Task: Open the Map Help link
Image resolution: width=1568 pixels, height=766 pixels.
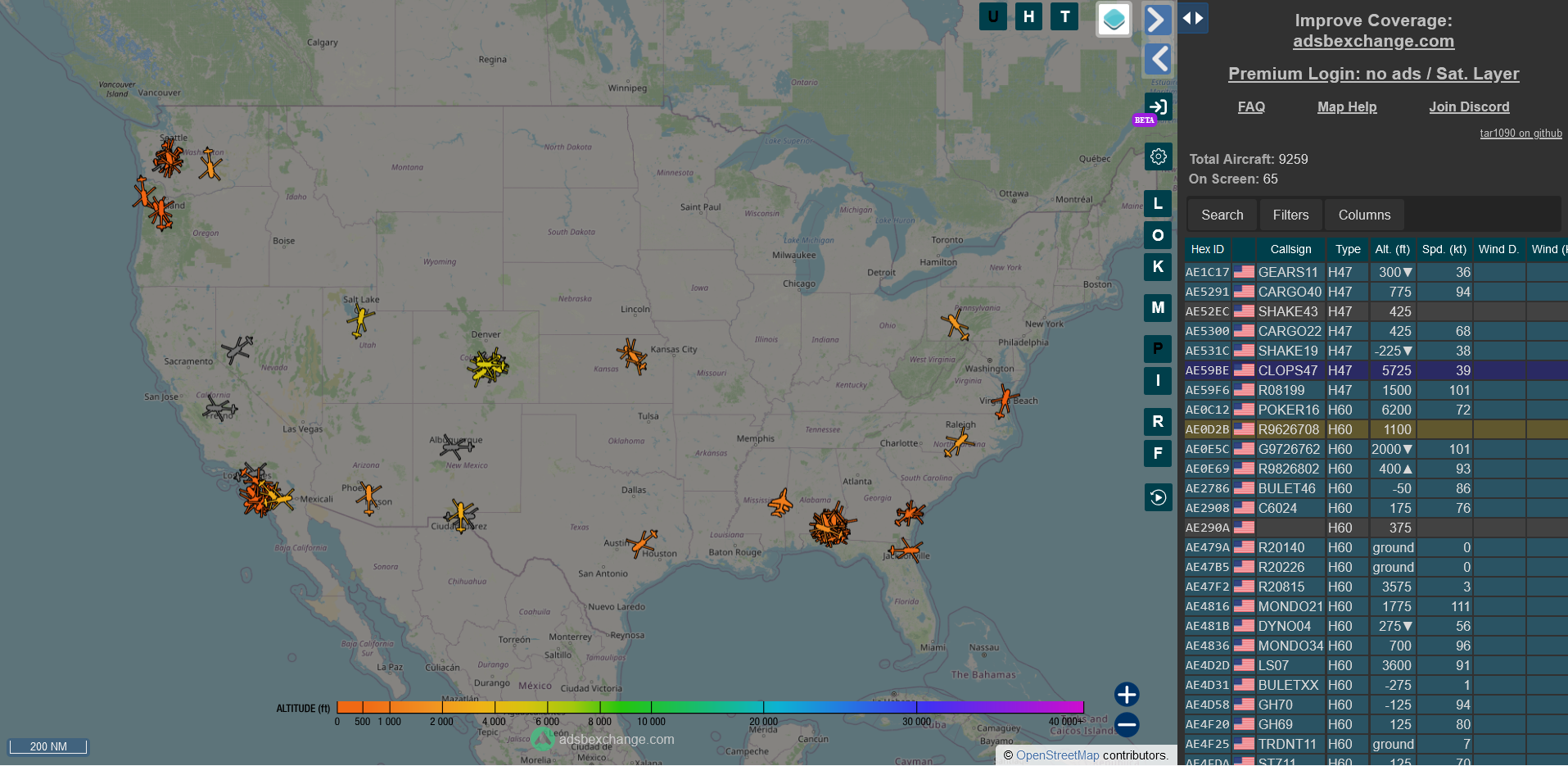Action: click(1347, 107)
